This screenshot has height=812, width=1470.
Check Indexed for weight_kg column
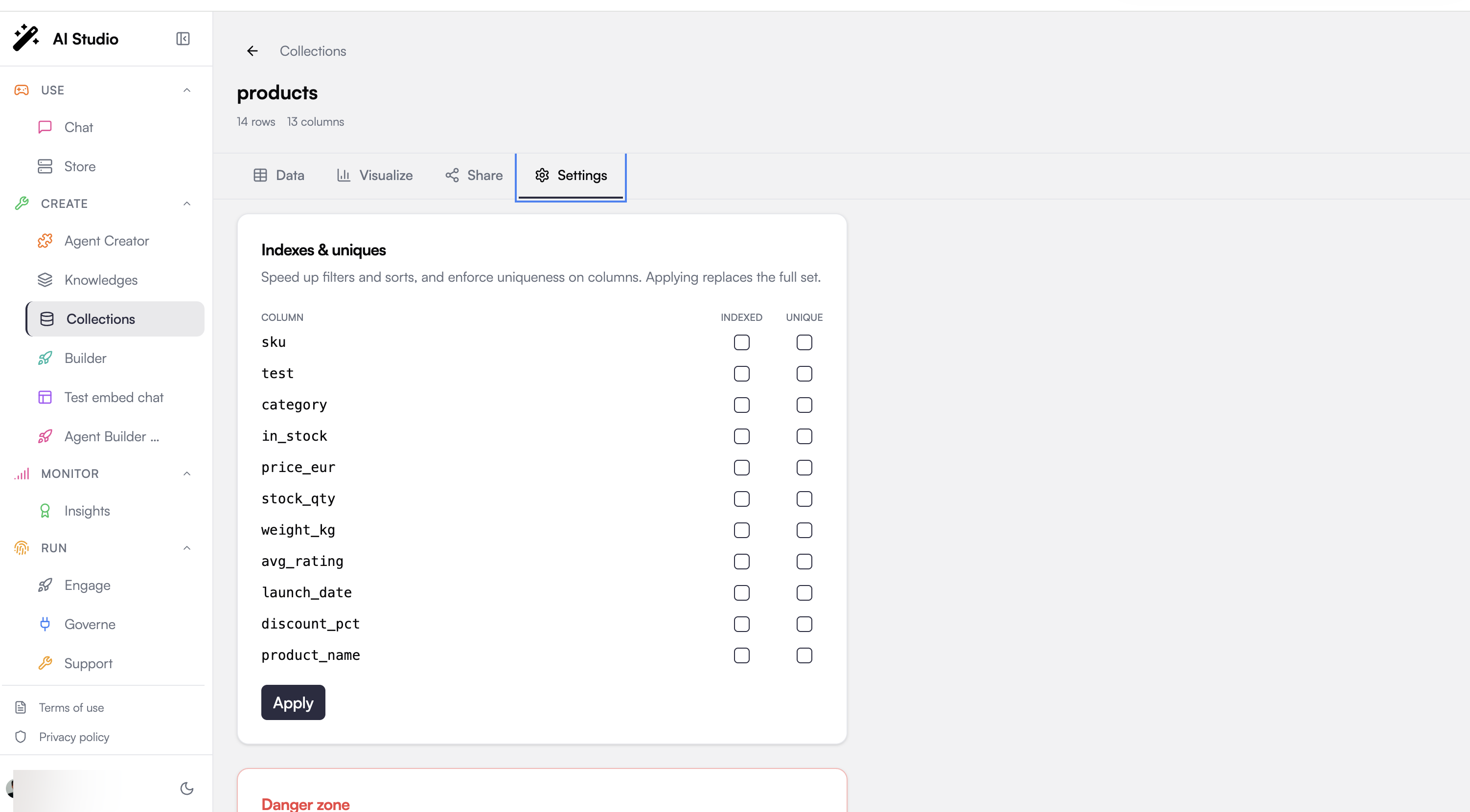pyautogui.click(x=741, y=530)
